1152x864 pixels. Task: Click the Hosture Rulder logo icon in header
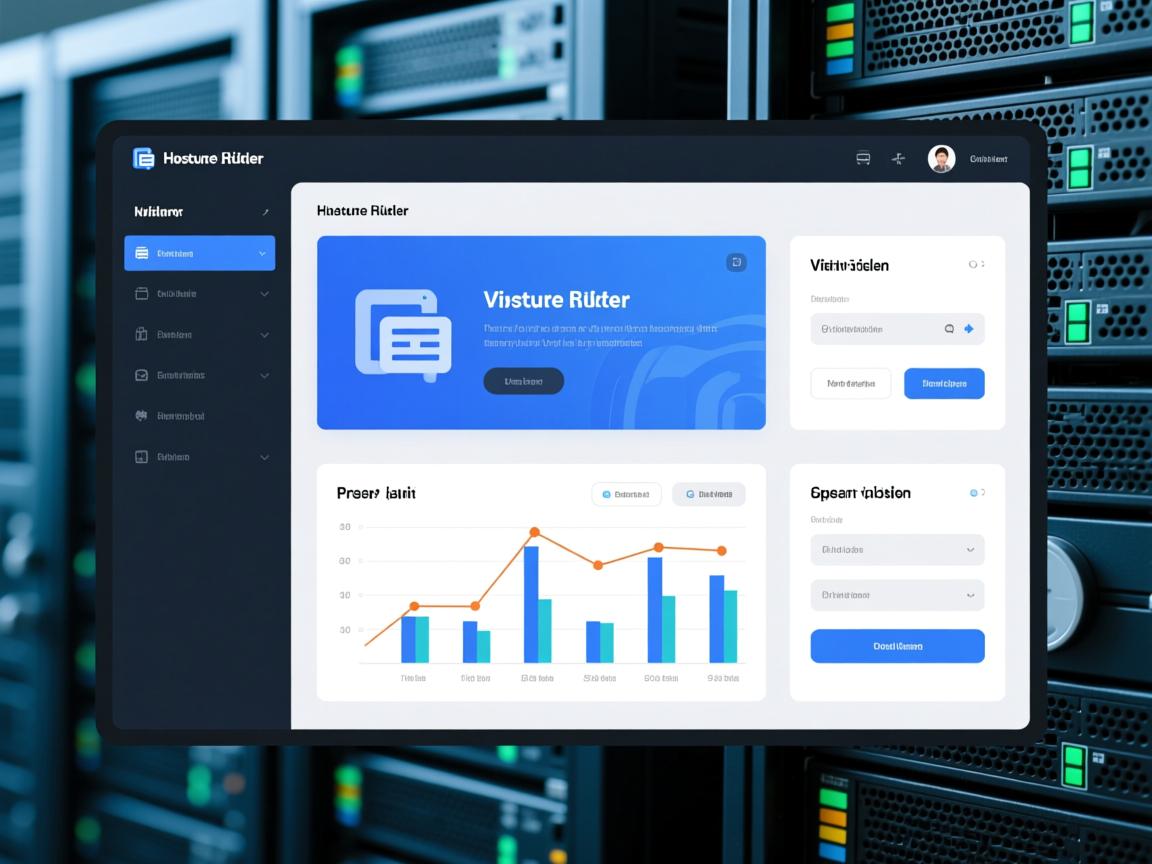[144, 158]
